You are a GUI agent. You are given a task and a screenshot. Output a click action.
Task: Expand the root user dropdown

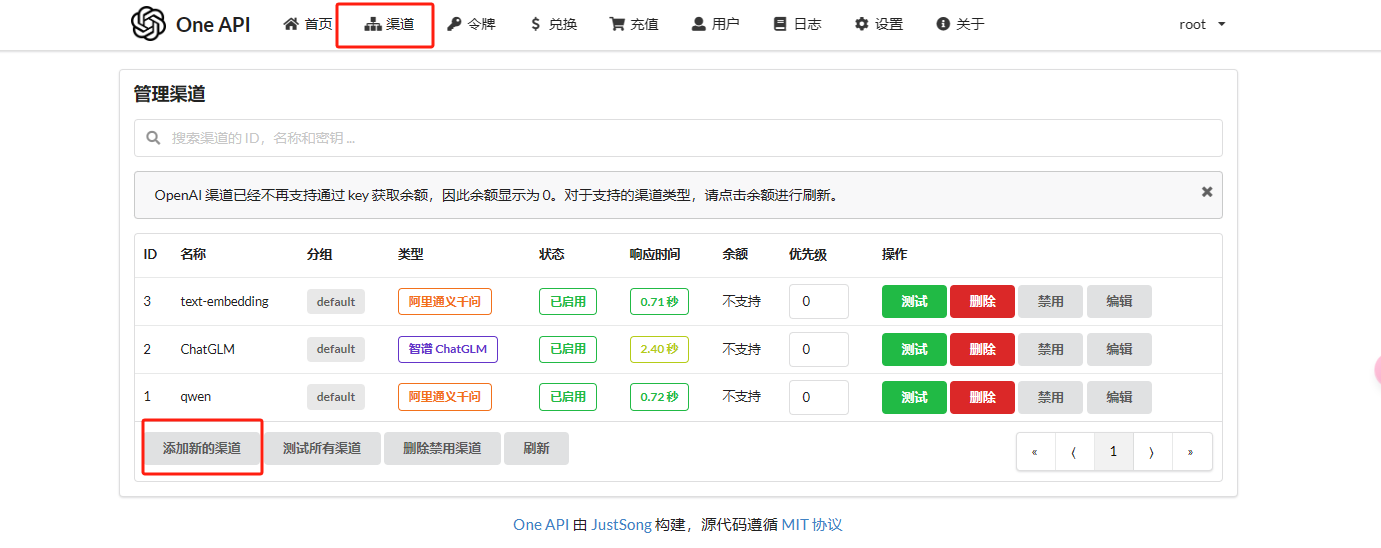(1202, 24)
